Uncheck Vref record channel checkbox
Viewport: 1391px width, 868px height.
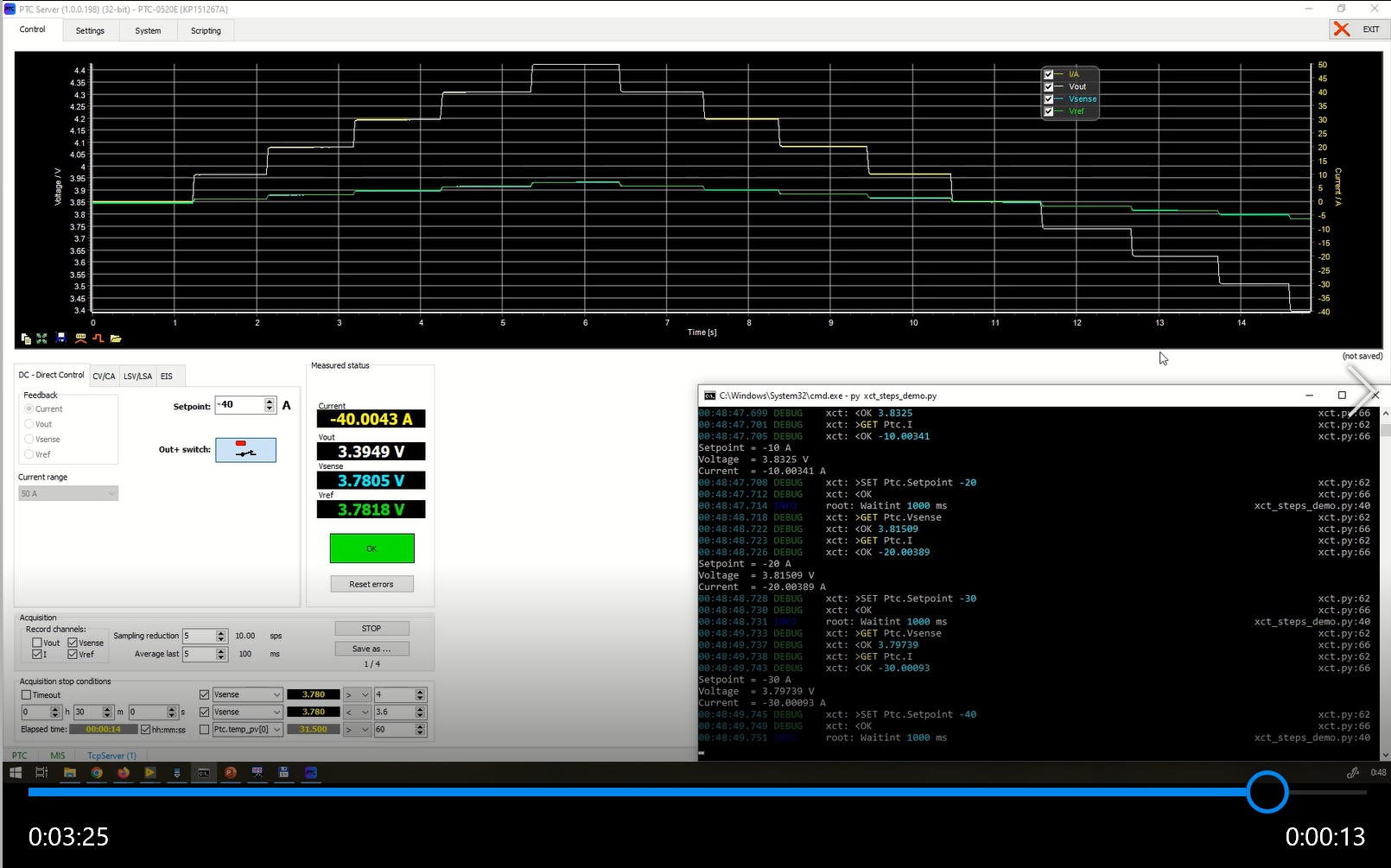73,655
